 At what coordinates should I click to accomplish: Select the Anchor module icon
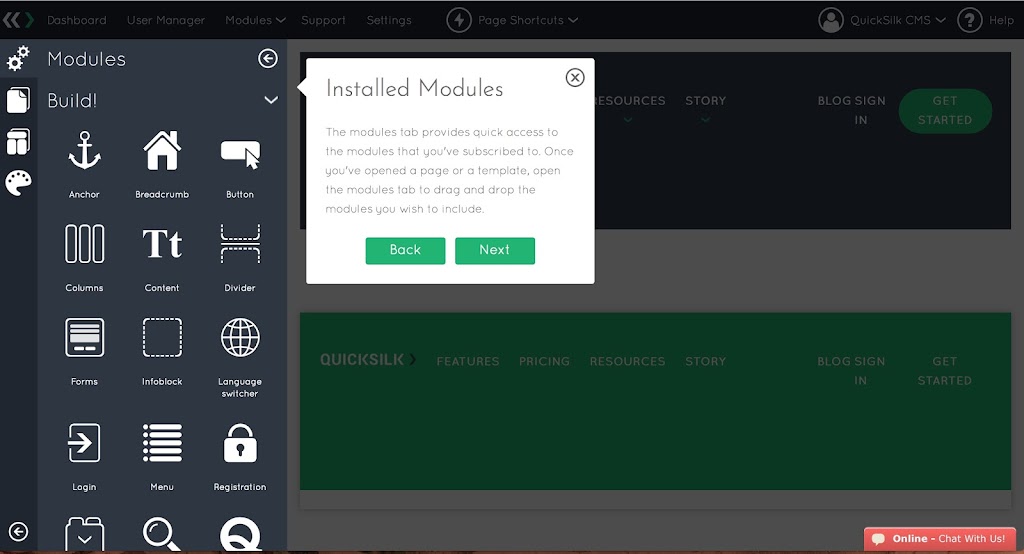pos(84,150)
